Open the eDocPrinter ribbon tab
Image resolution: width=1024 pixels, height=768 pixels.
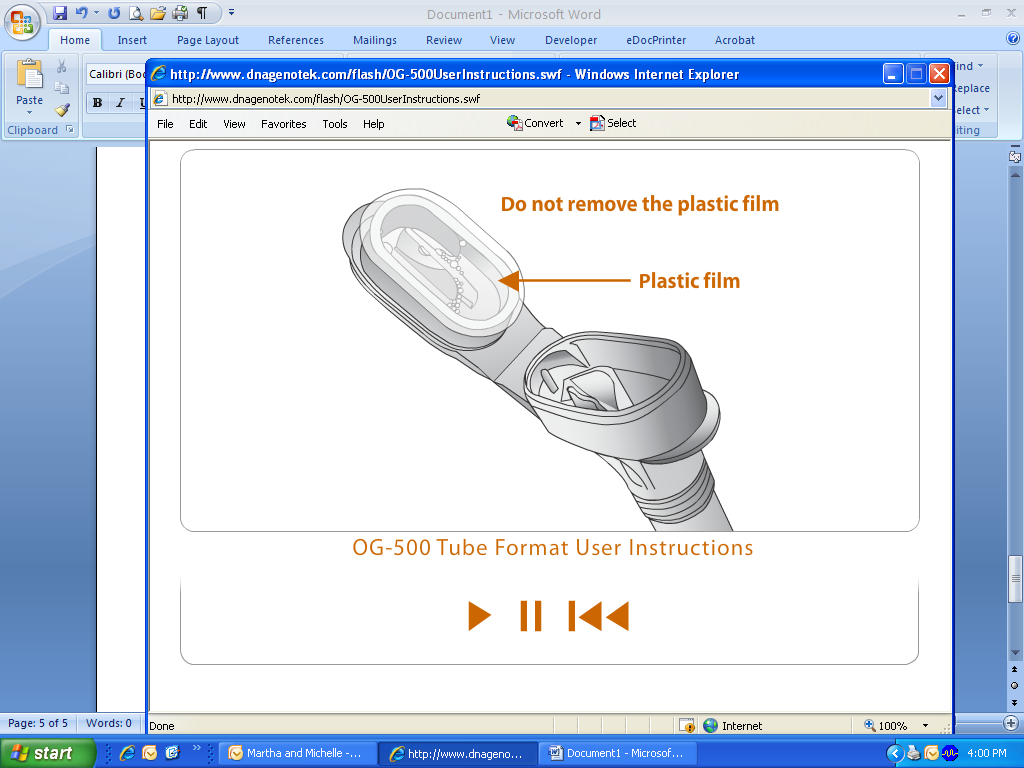click(x=656, y=40)
